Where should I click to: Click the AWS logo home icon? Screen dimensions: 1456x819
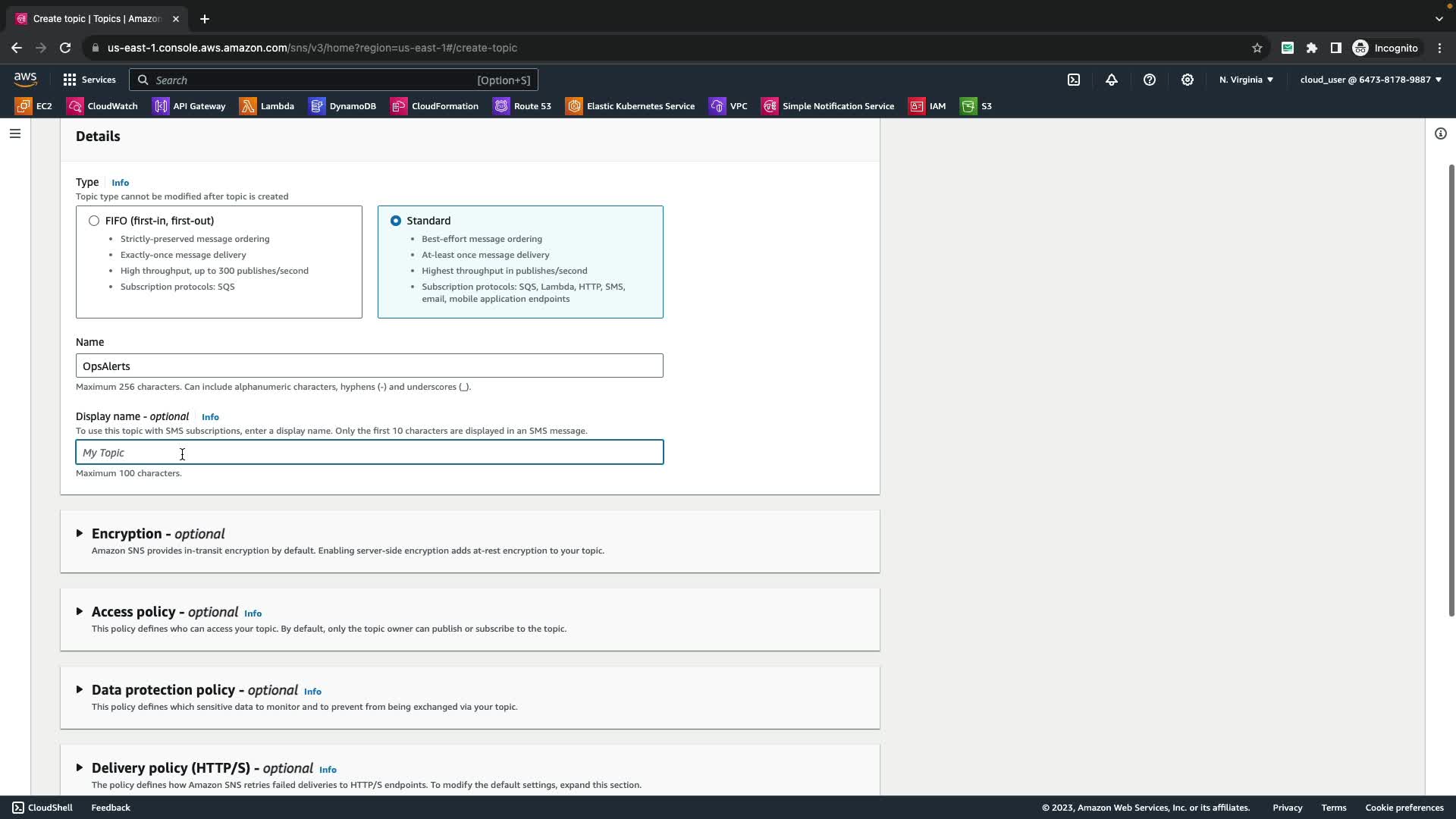pos(25,80)
